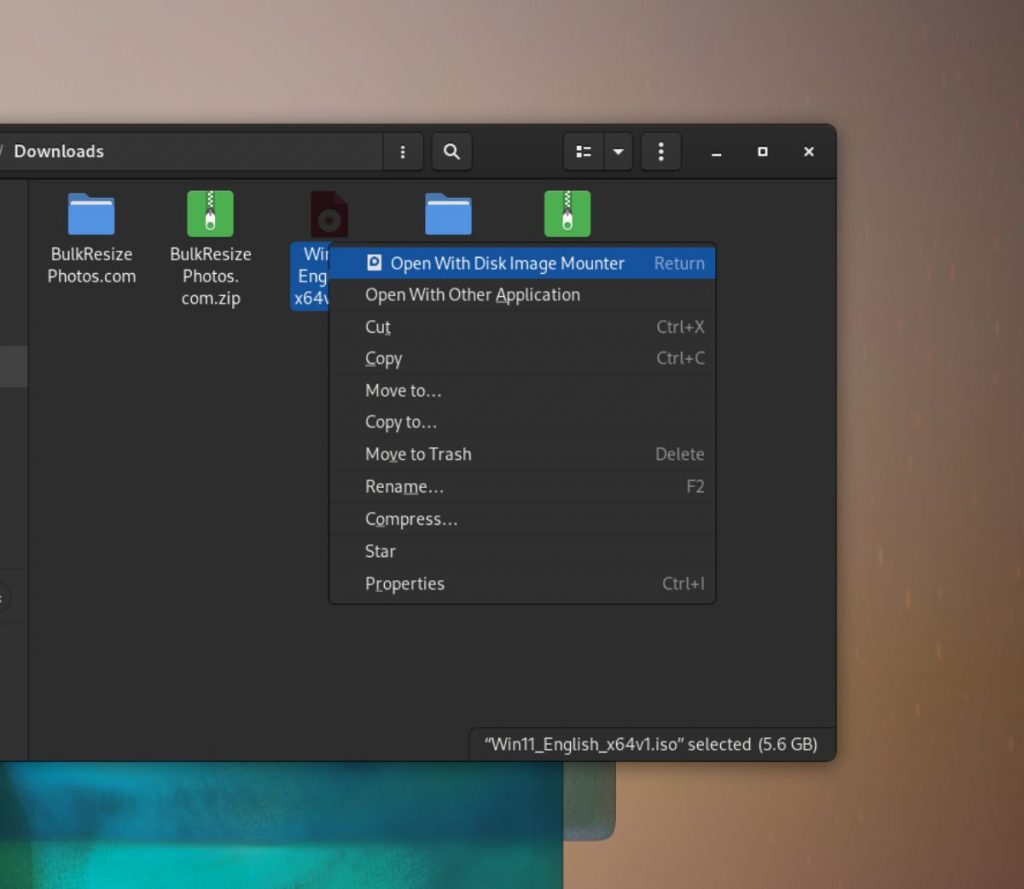
Task: Click the Disk Image Mounter icon in the menu
Action: coord(374,263)
